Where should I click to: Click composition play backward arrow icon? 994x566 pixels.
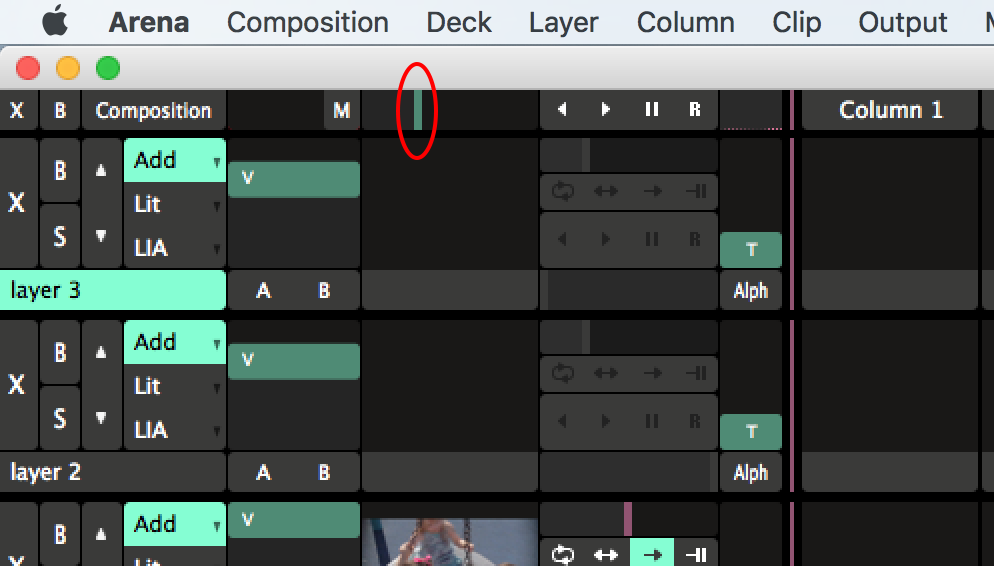point(562,110)
